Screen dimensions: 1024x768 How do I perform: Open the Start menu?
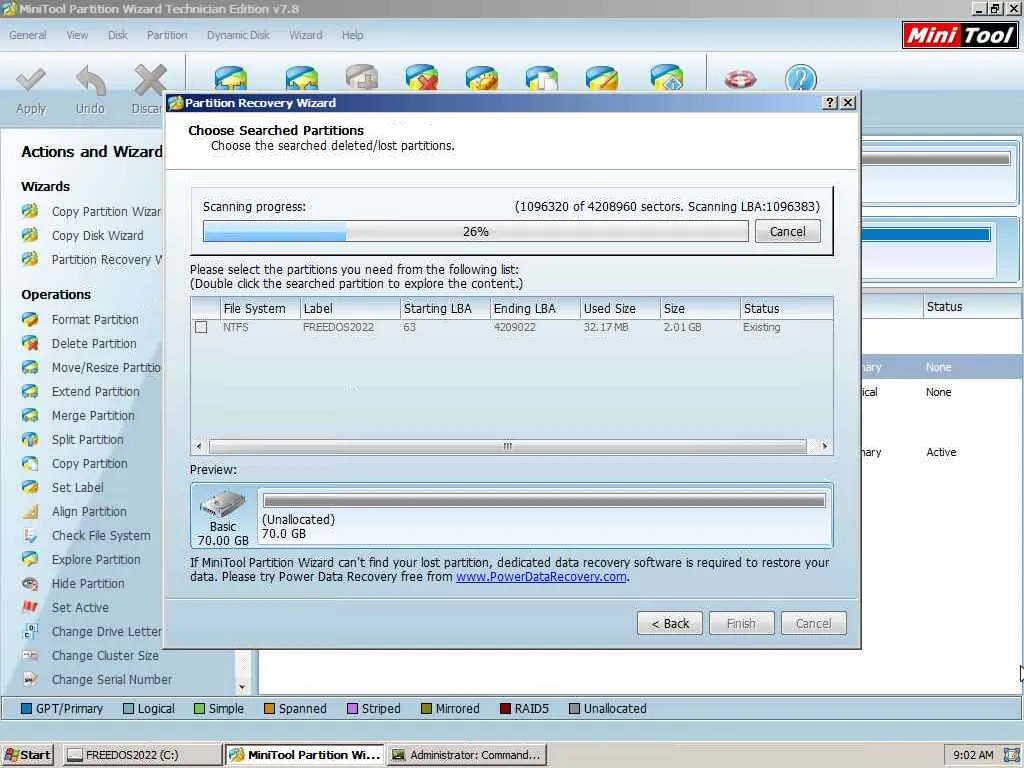point(27,755)
